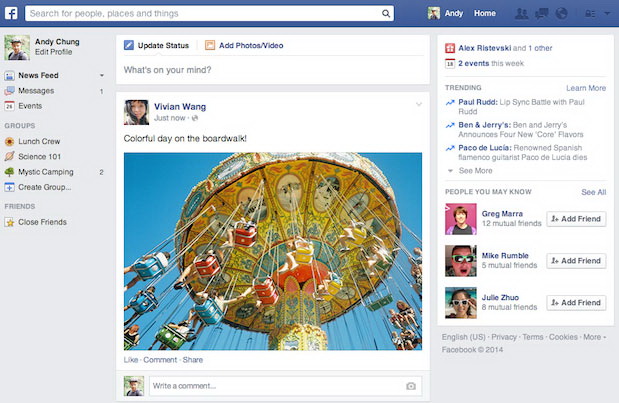Open the post options chevron on Vivian's post

point(419,105)
